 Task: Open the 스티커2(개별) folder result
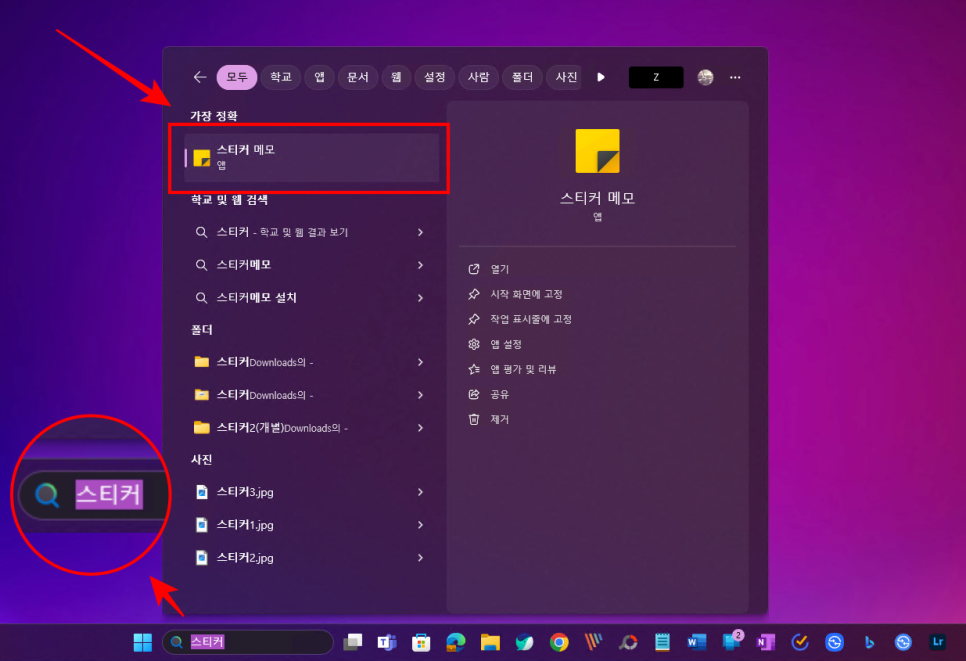tap(310, 428)
